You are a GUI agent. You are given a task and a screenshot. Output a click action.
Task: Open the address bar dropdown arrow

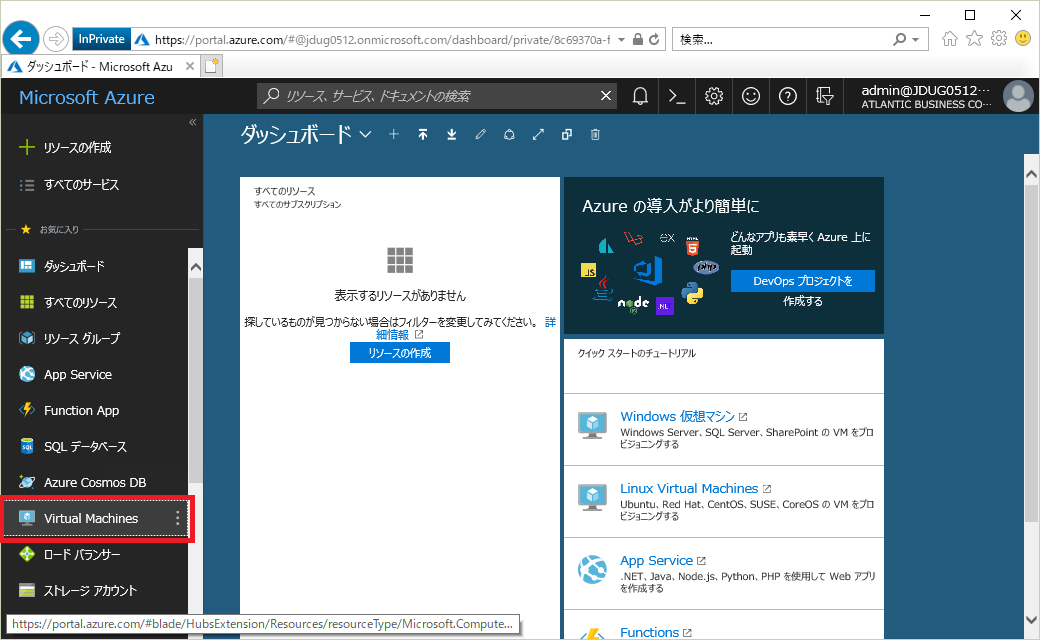pyautogui.click(x=621, y=40)
